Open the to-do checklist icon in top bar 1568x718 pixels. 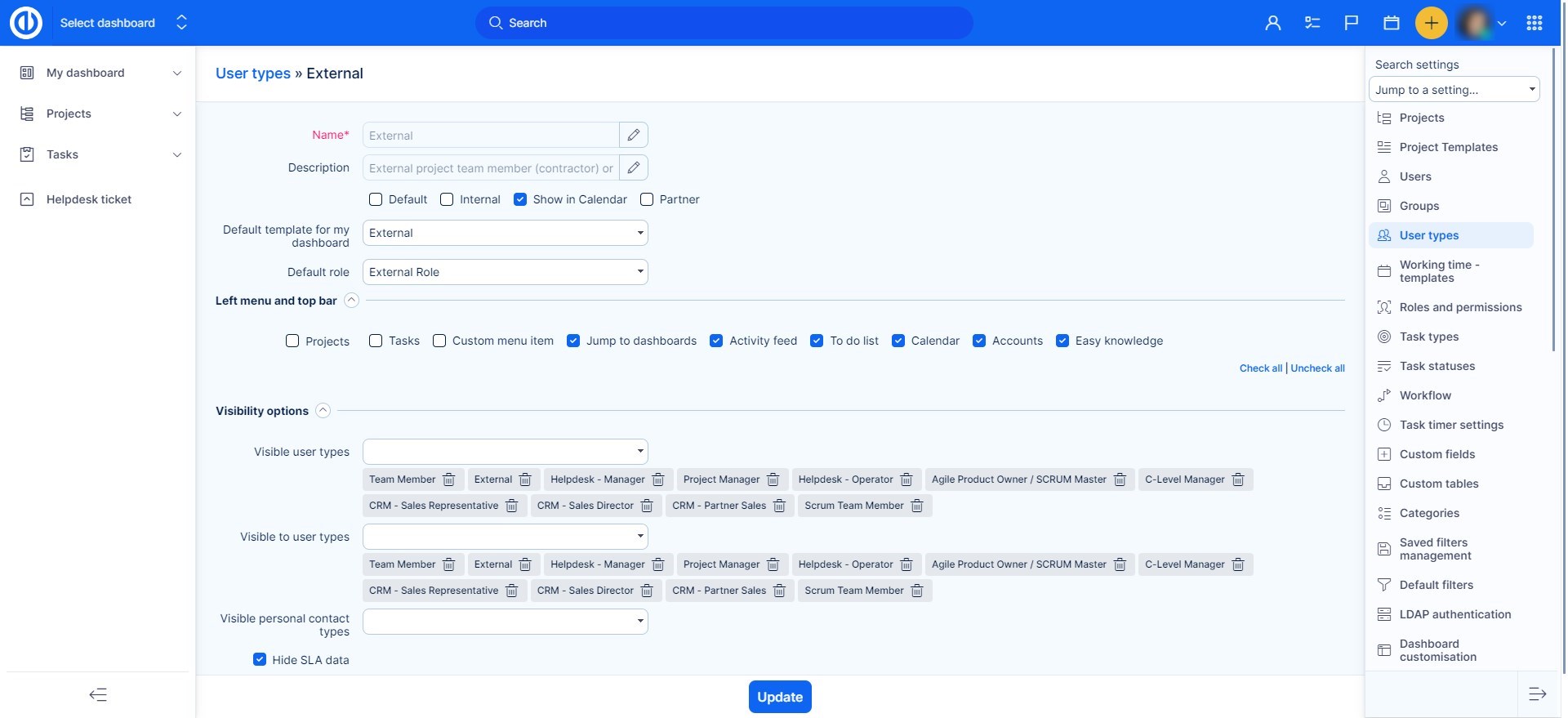tap(1312, 23)
